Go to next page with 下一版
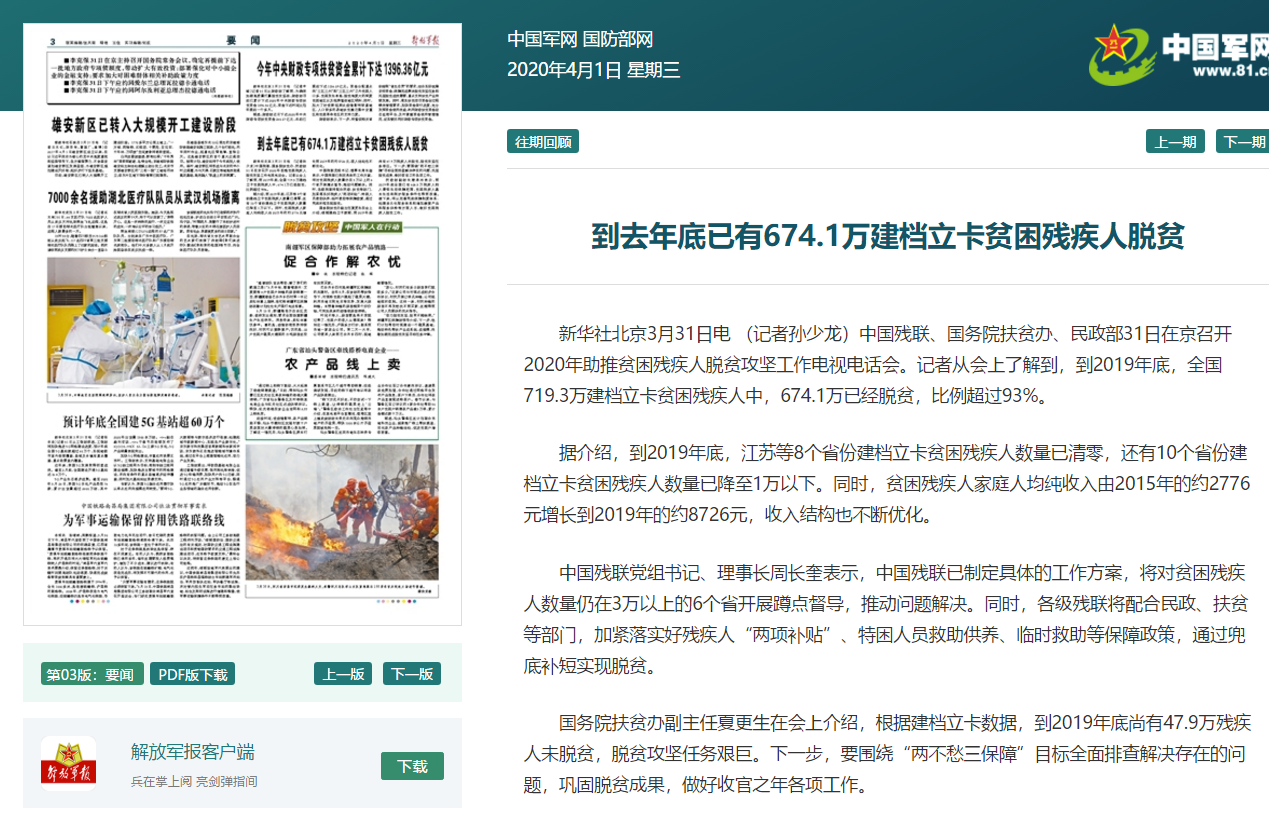Viewport: 1269px width, 827px height. [411, 674]
